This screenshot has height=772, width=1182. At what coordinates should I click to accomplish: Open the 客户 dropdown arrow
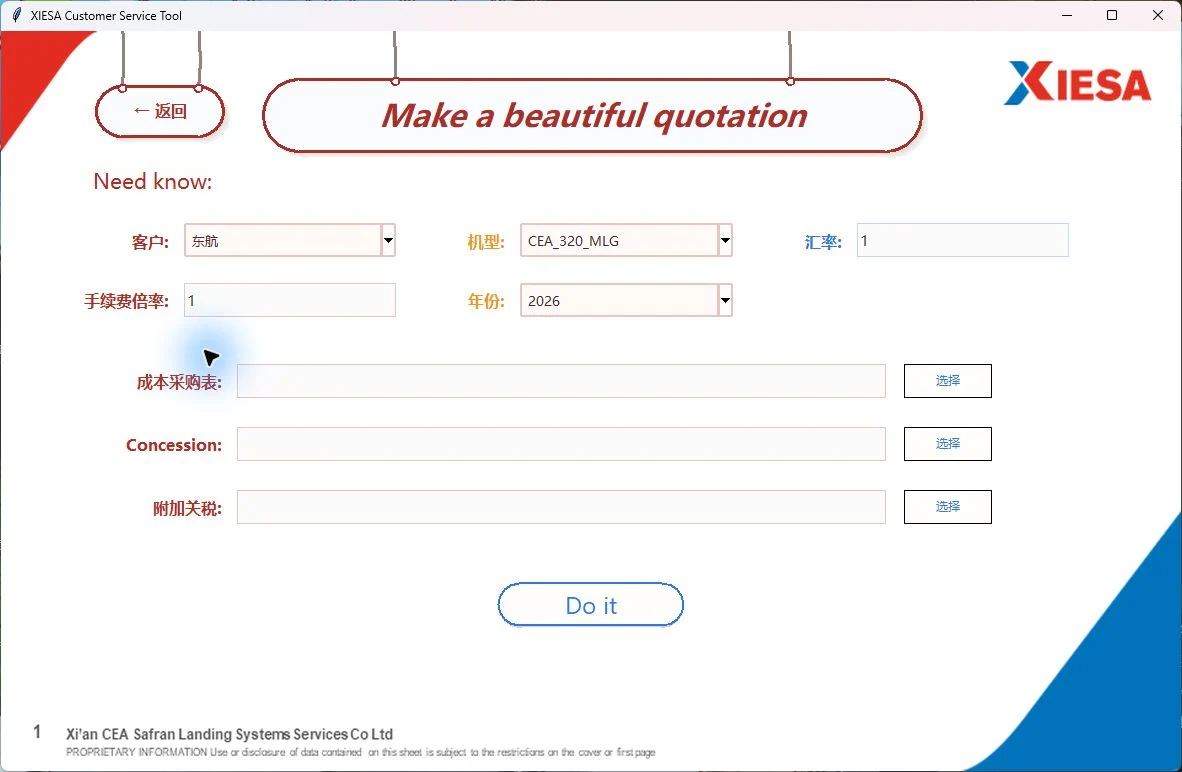pos(388,240)
